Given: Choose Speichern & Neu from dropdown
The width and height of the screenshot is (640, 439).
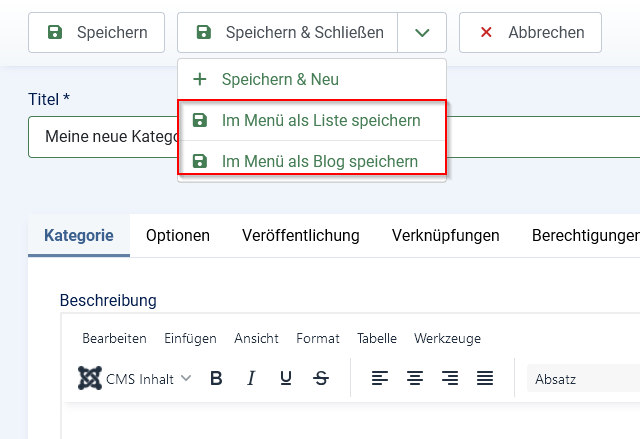Looking at the screenshot, I should (x=312, y=79).
